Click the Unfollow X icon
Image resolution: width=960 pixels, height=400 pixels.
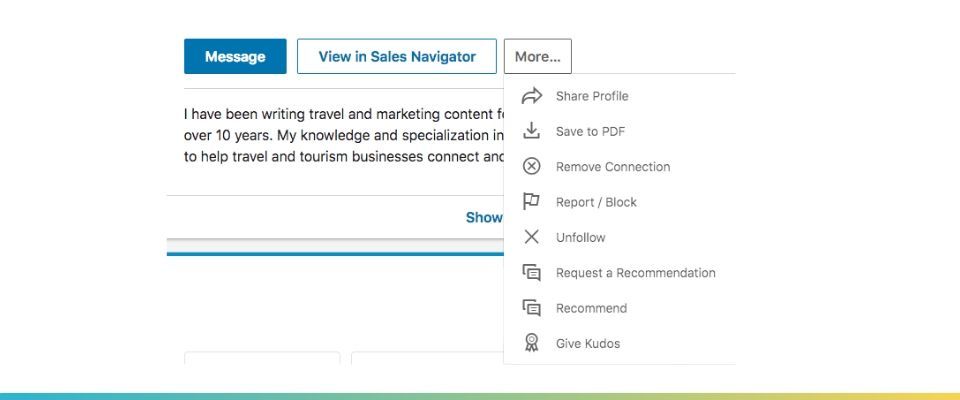pos(531,237)
